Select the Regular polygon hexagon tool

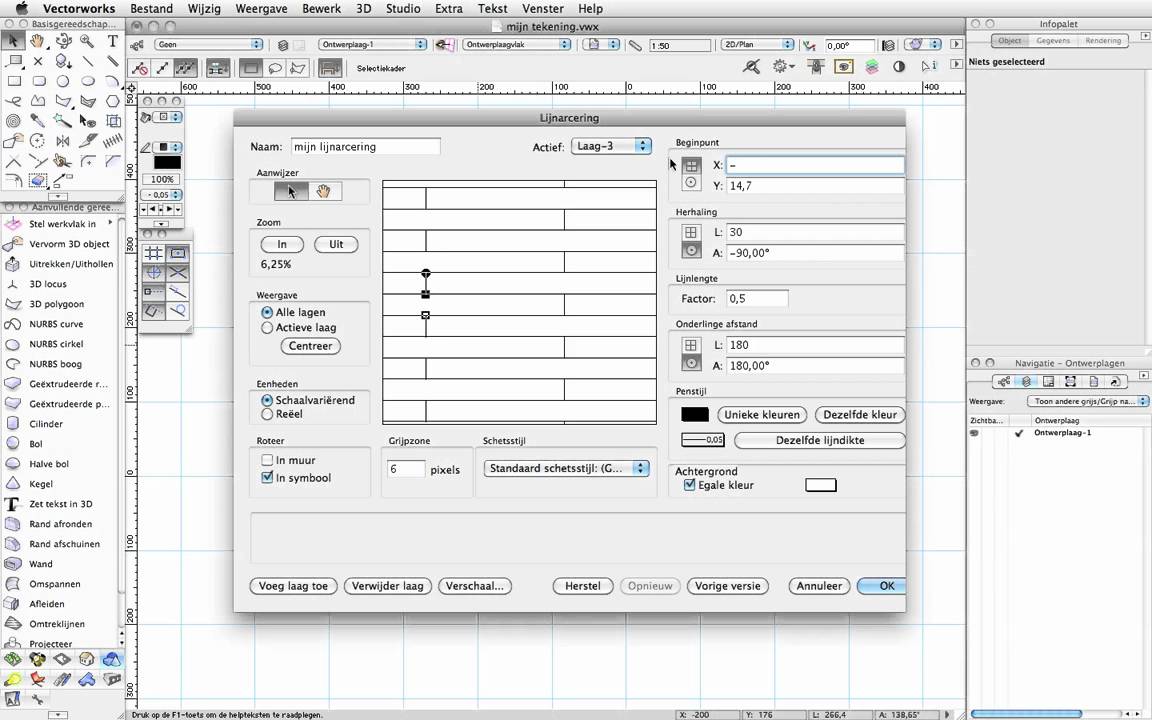coord(112,101)
